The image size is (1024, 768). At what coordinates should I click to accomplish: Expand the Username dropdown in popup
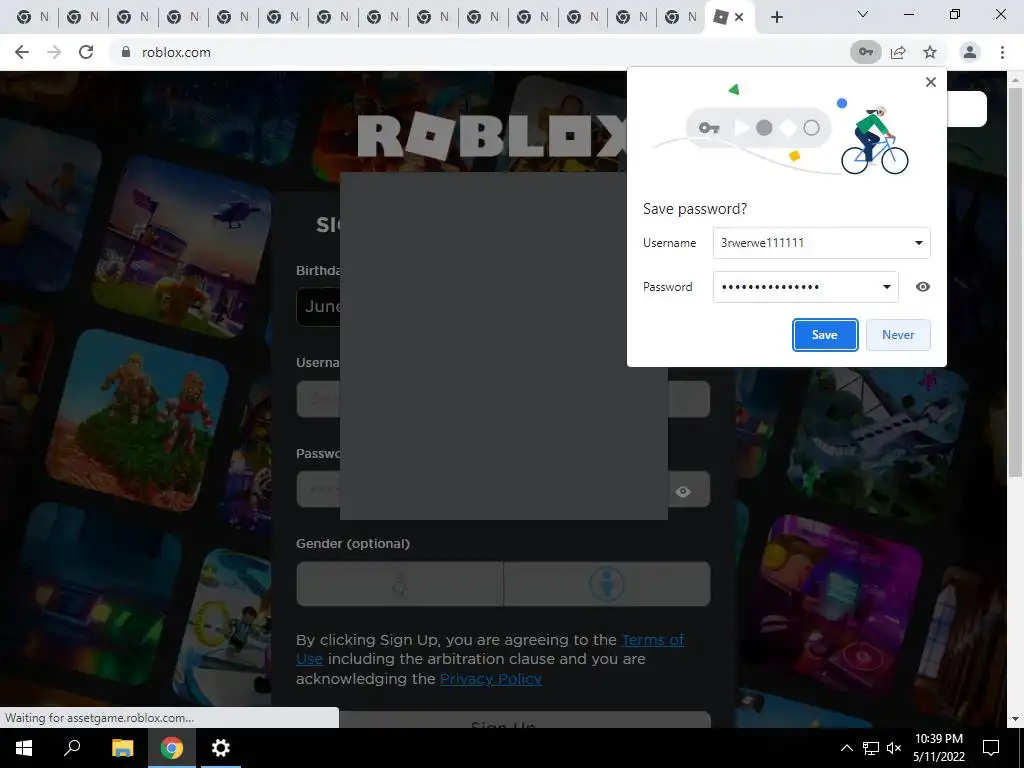(x=918, y=243)
